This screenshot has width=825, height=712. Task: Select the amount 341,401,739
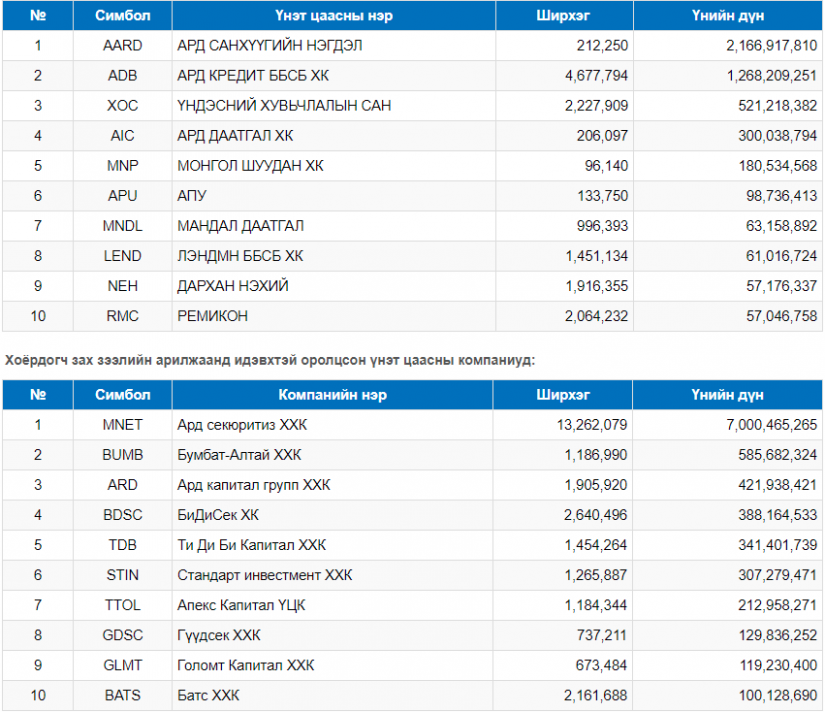(x=778, y=545)
